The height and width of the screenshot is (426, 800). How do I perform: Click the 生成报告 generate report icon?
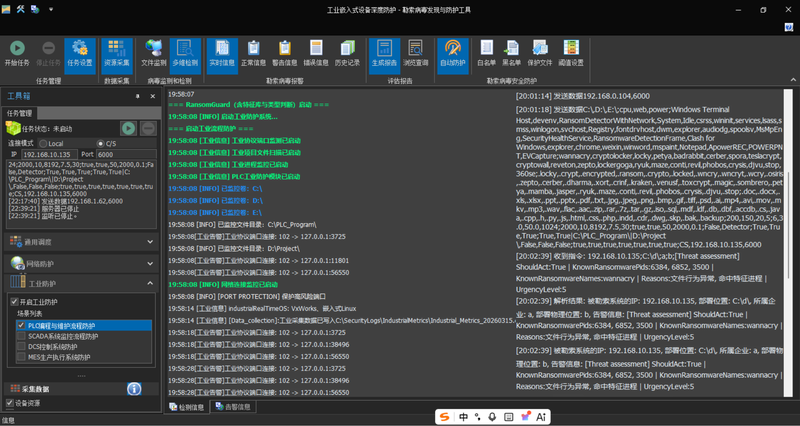tap(384, 54)
